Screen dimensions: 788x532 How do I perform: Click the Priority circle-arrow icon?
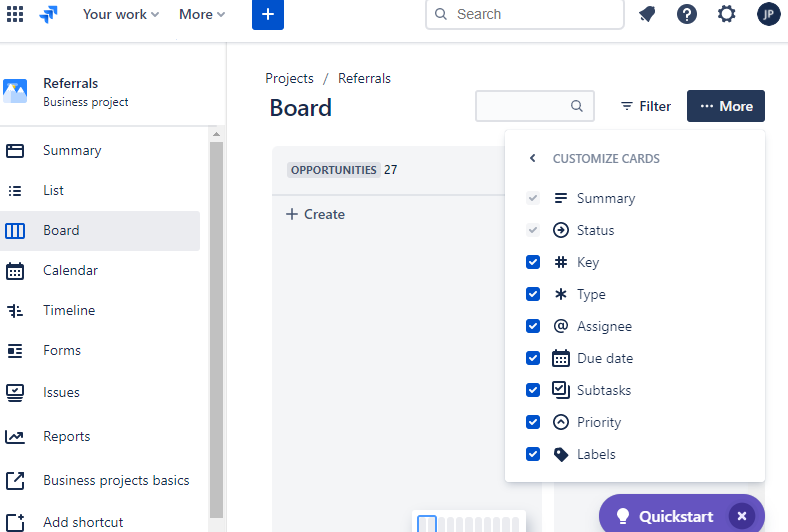pos(561,422)
